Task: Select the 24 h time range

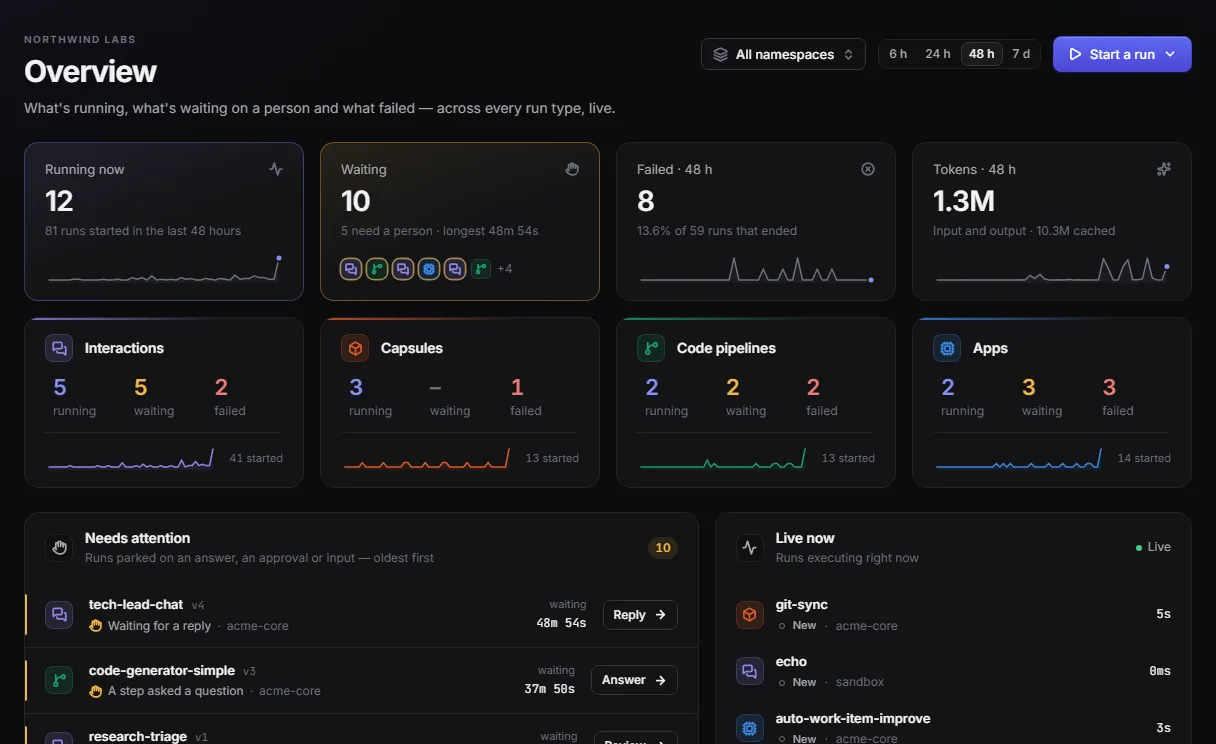Action: [x=938, y=54]
